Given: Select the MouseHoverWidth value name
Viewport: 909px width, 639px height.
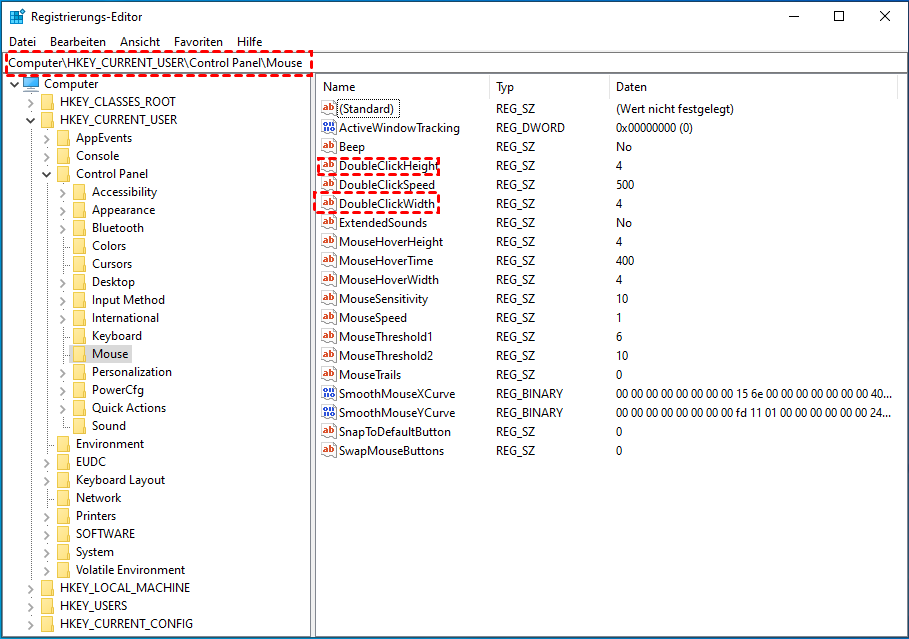Looking at the screenshot, I should coord(389,279).
